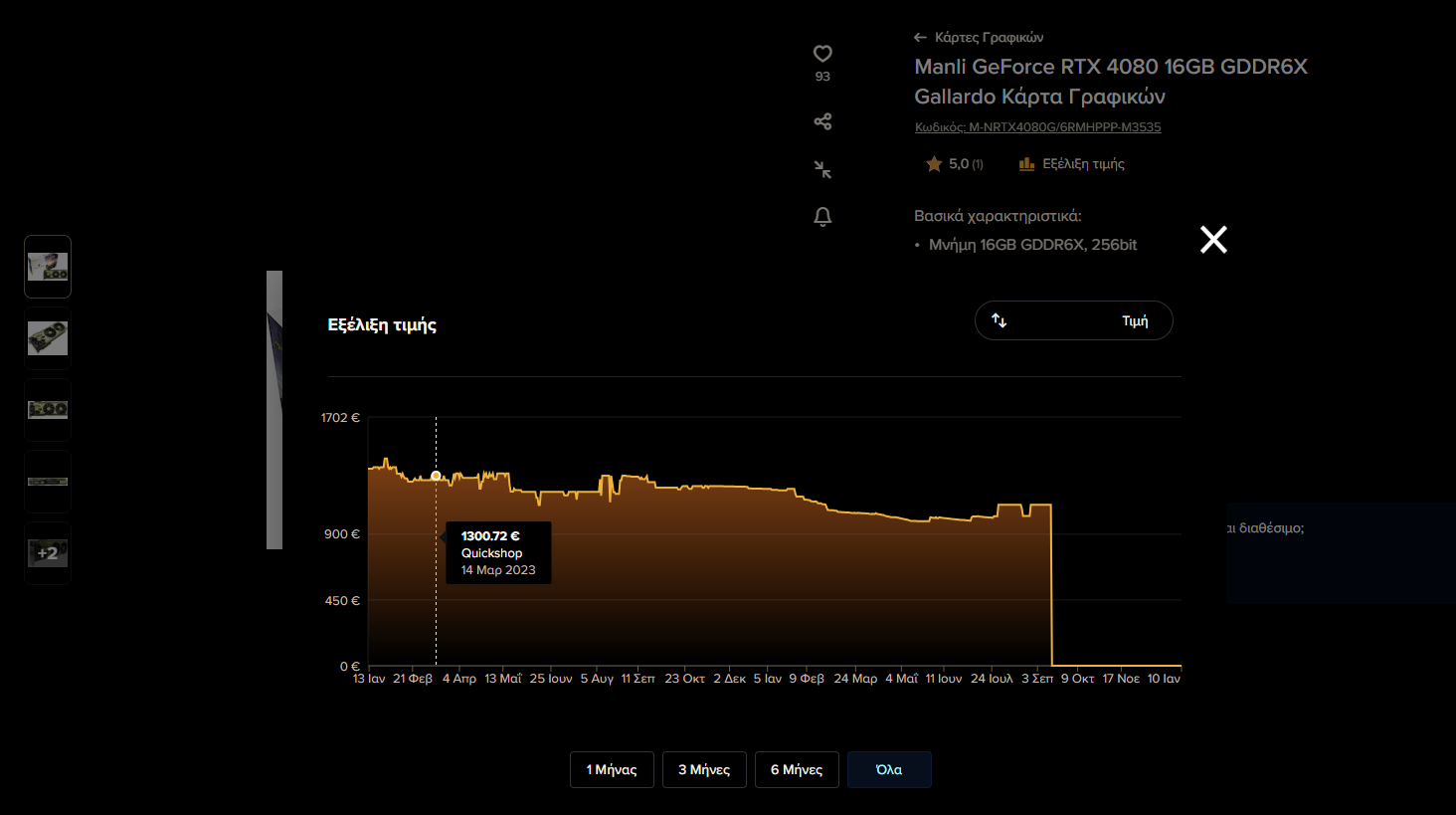The width and height of the screenshot is (1456, 815).
Task: Click the 93 favorites count
Action: click(822, 77)
